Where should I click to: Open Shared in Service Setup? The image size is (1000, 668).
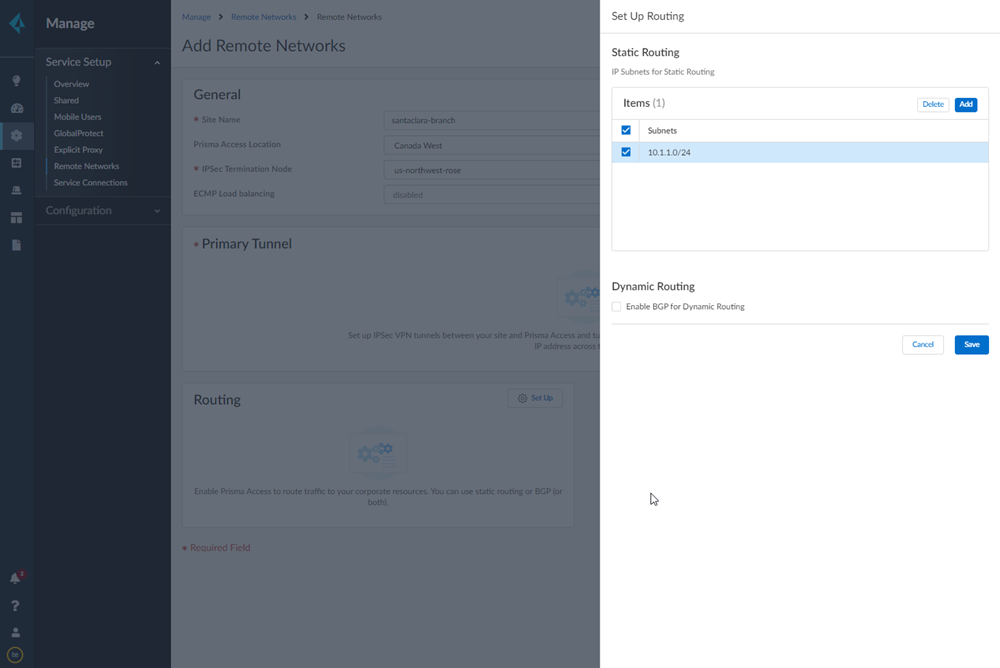[66, 100]
